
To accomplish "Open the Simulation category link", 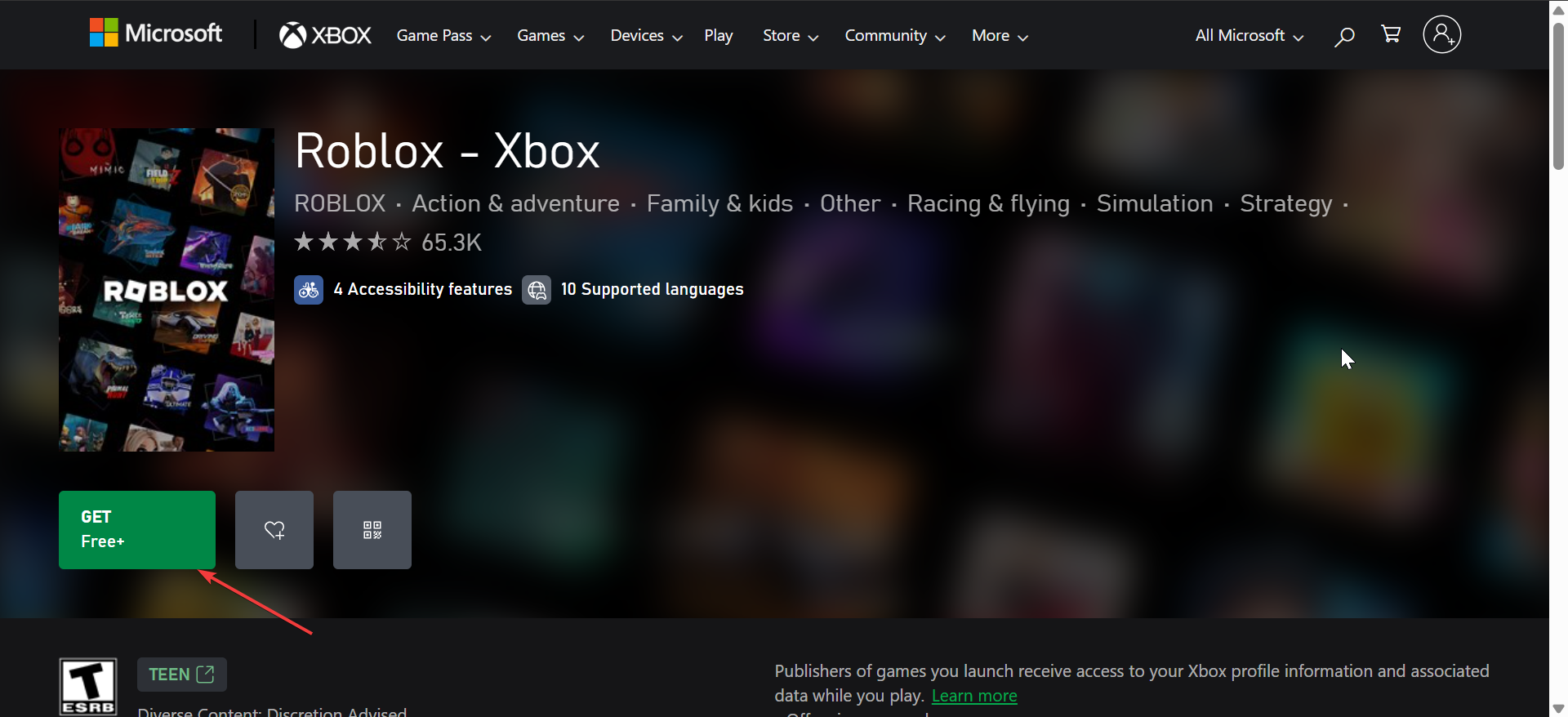I will click(1155, 203).
